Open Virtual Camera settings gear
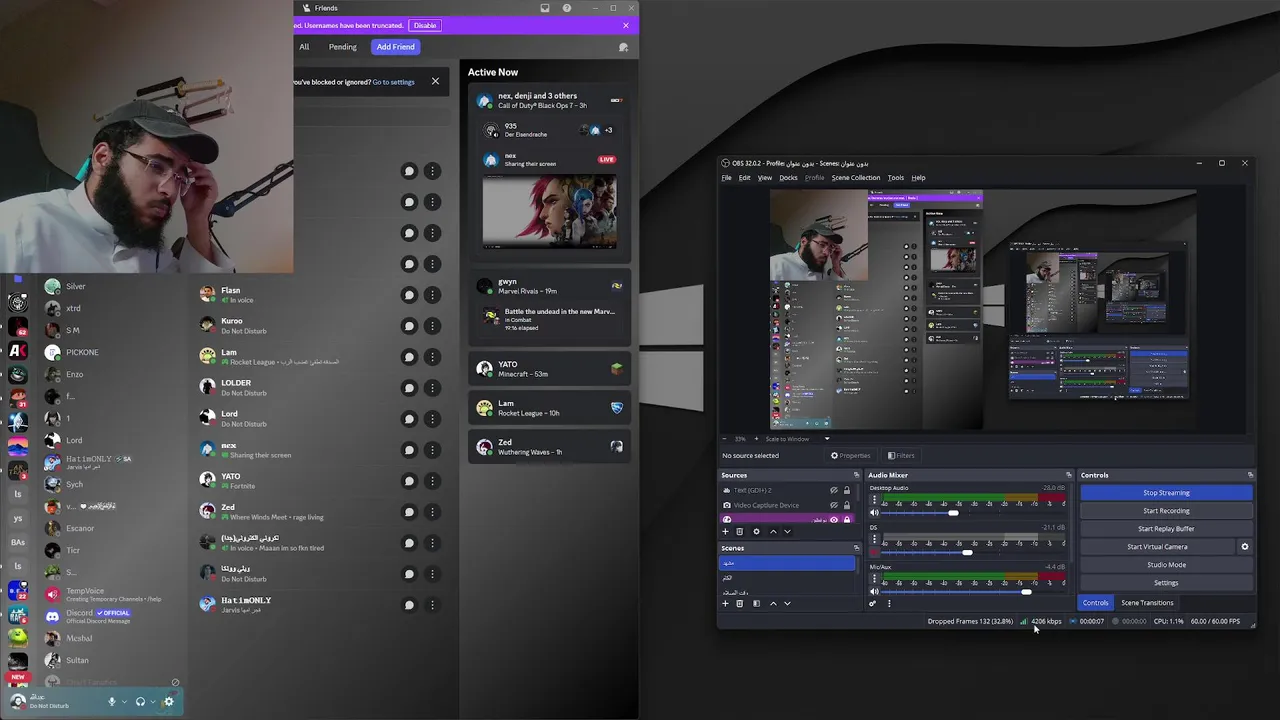 (x=1245, y=547)
